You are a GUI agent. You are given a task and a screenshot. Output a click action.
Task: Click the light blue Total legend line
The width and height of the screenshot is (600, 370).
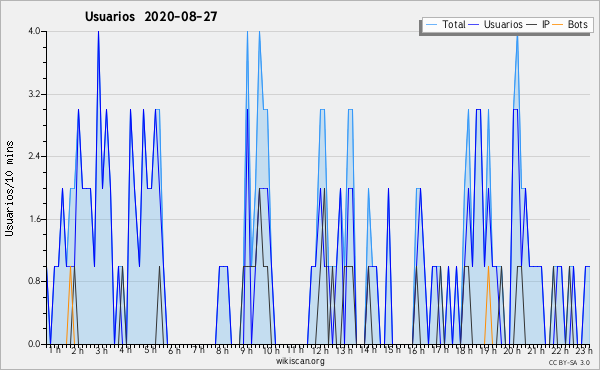[431, 25]
